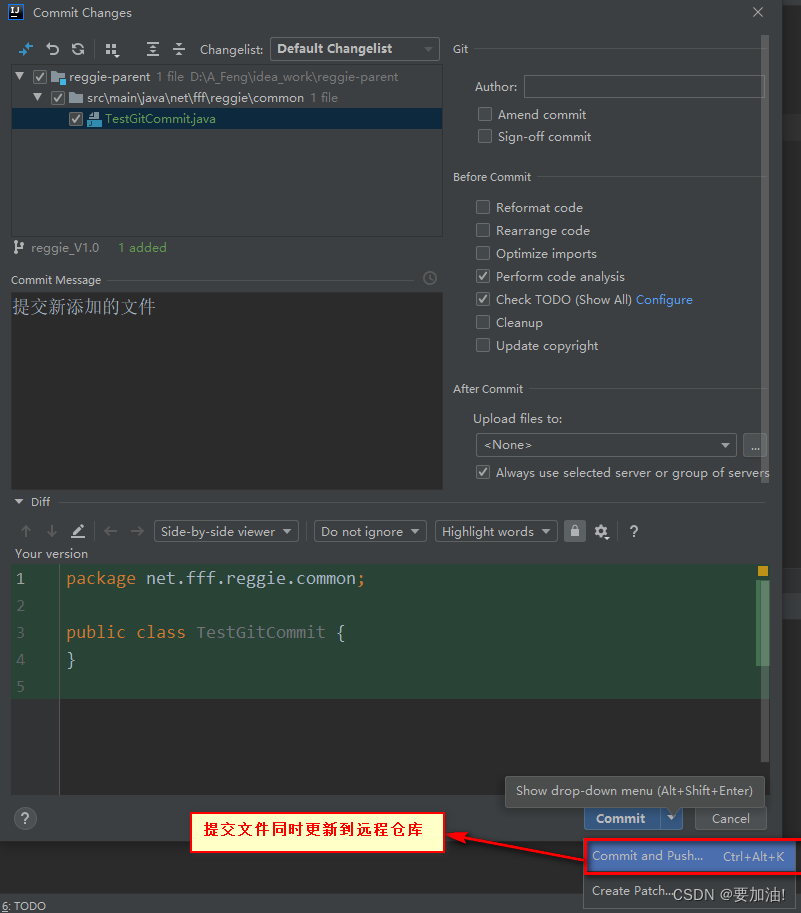This screenshot has width=801, height=913.
Task: Click the Collapse All icon
Action: click(179, 49)
